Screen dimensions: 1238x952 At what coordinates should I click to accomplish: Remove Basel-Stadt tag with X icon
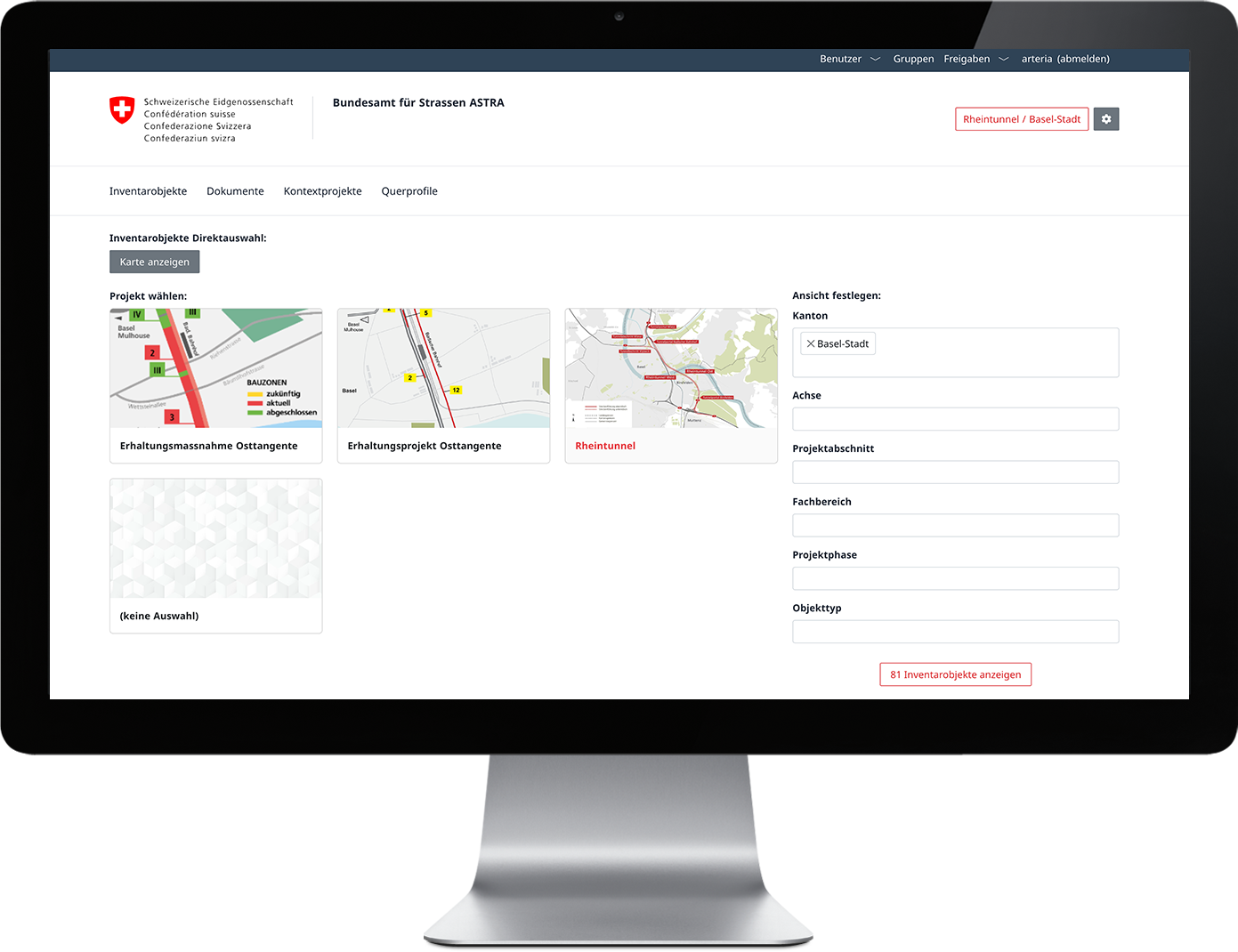click(x=810, y=343)
